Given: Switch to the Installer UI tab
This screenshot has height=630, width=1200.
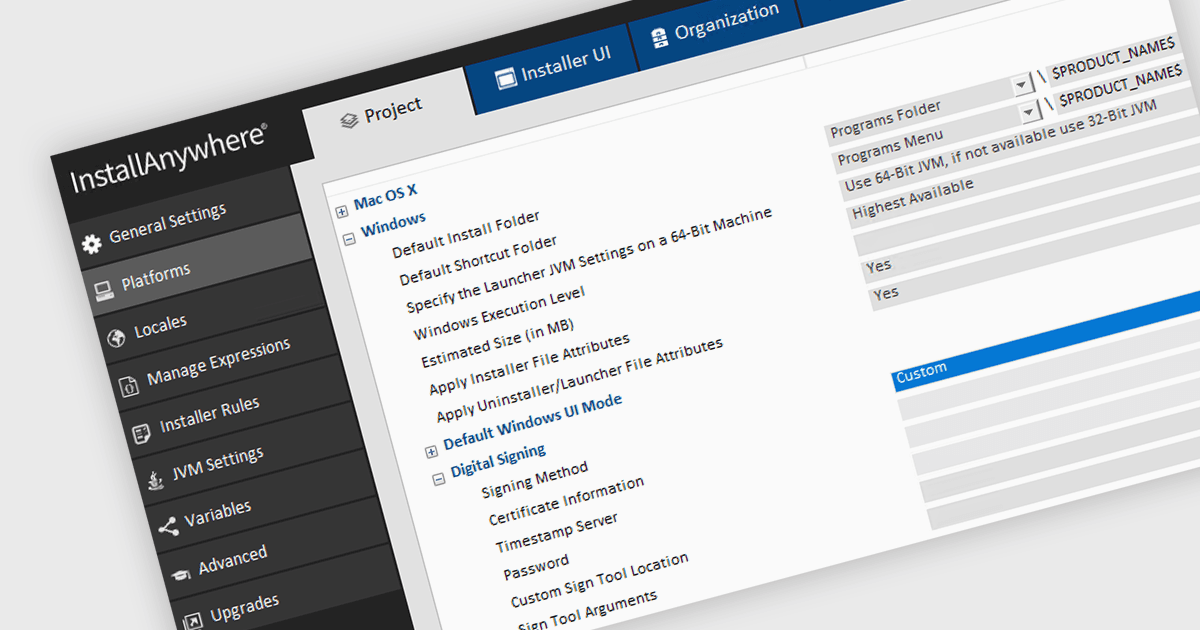Looking at the screenshot, I should 552,65.
